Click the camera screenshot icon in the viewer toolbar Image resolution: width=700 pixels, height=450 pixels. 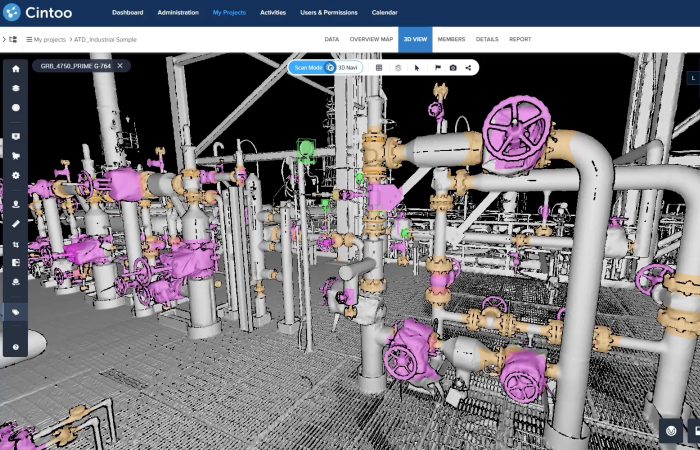pos(453,67)
